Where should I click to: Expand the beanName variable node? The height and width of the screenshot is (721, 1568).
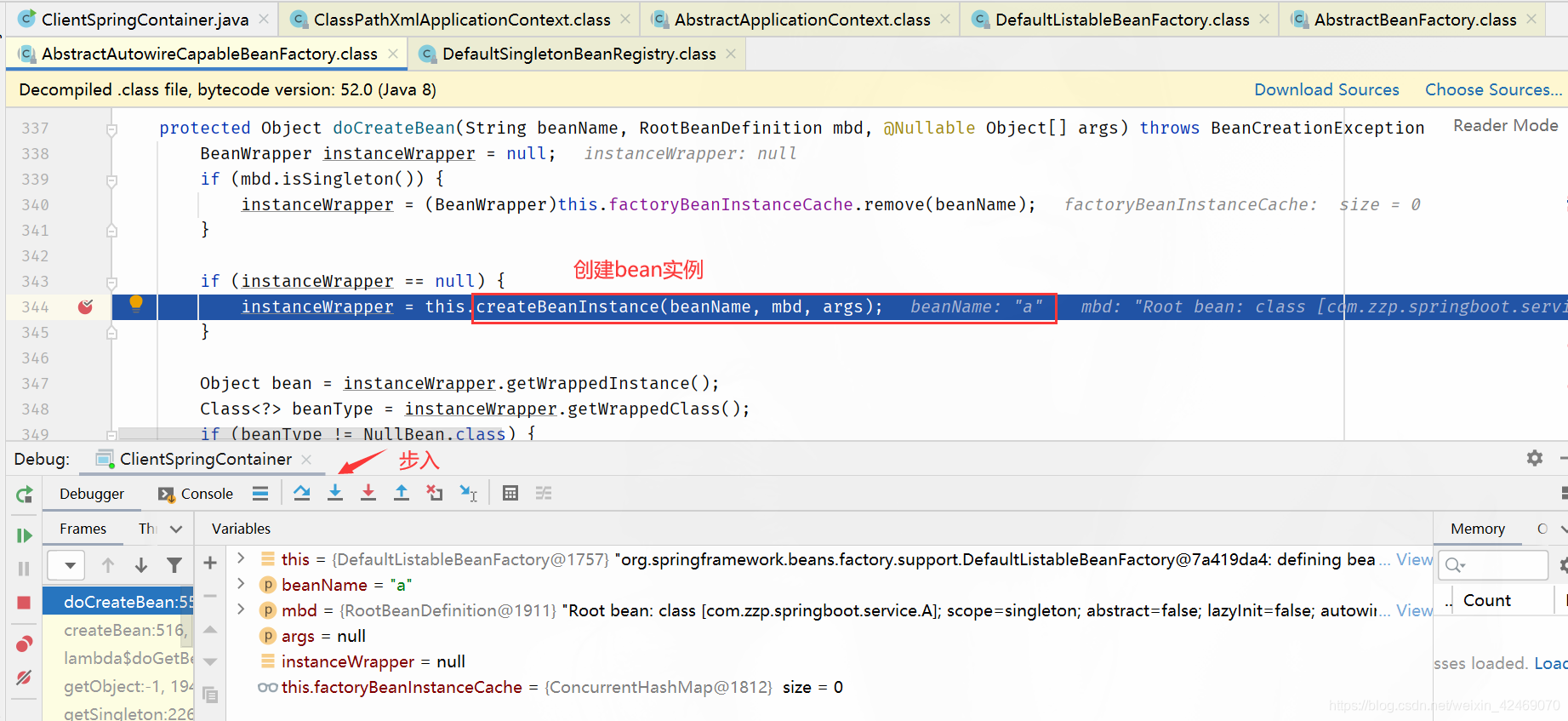click(241, 584)
